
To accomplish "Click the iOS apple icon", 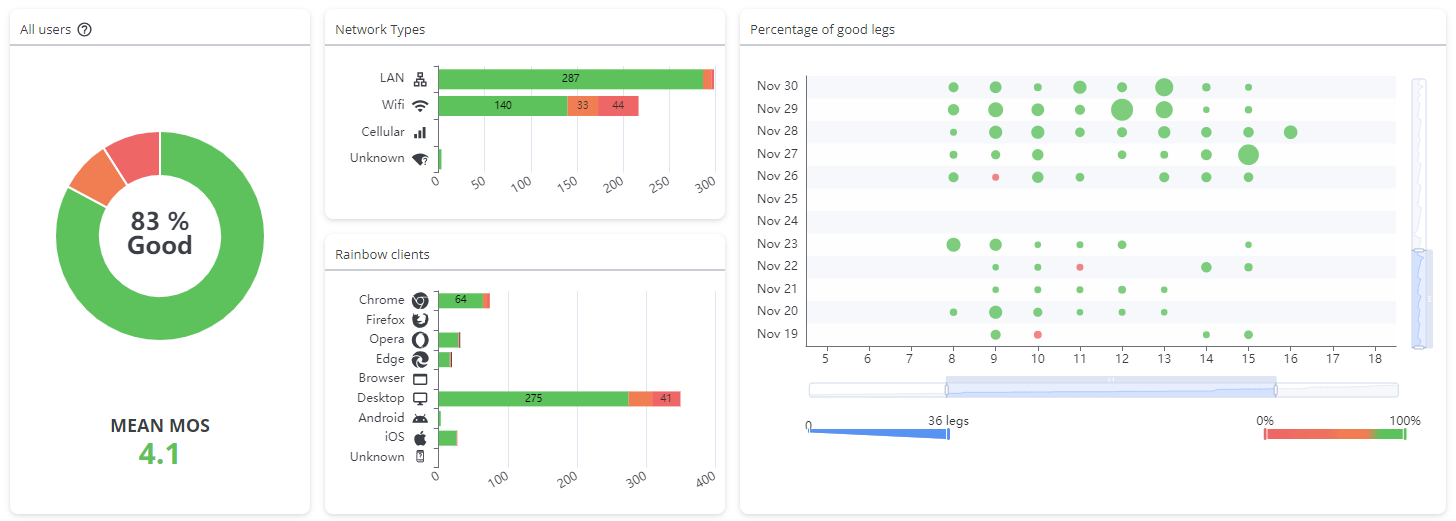I will coord(420,438).
